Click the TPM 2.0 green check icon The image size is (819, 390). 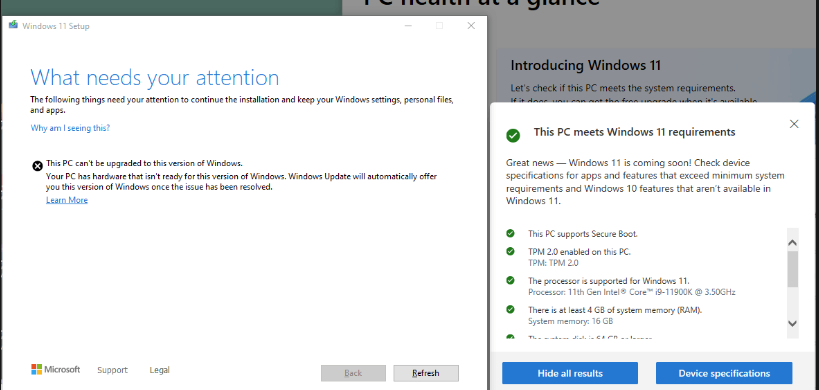(x=510, y=251)
